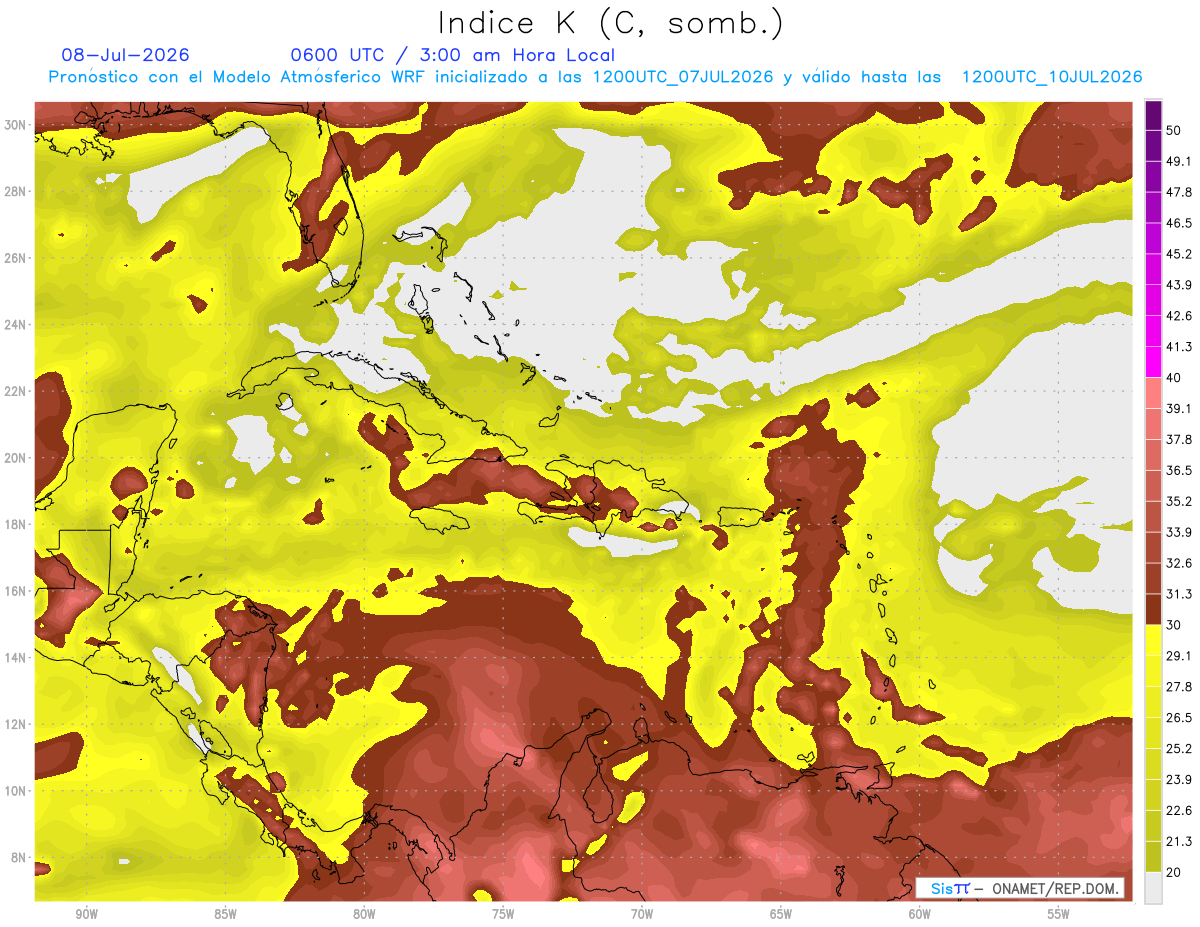Click the 10N latitude label
The image size is (1200, 927).
pyautogui.click(x=16, y=790)
